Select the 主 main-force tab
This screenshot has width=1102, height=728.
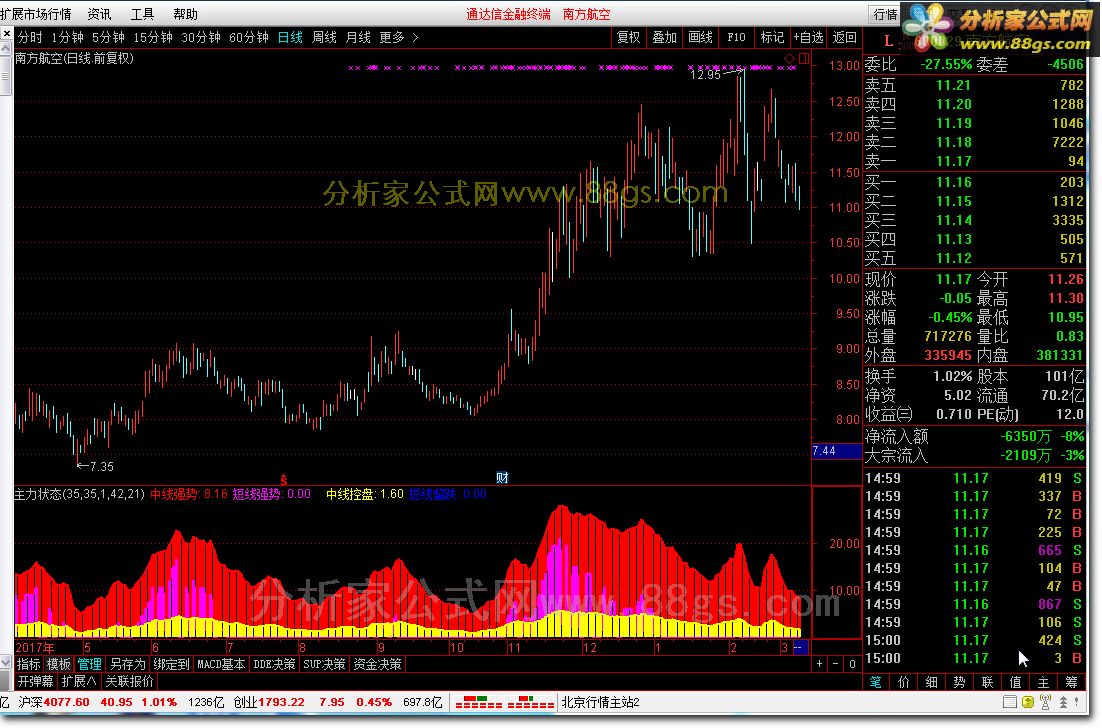click(1044, 682)
